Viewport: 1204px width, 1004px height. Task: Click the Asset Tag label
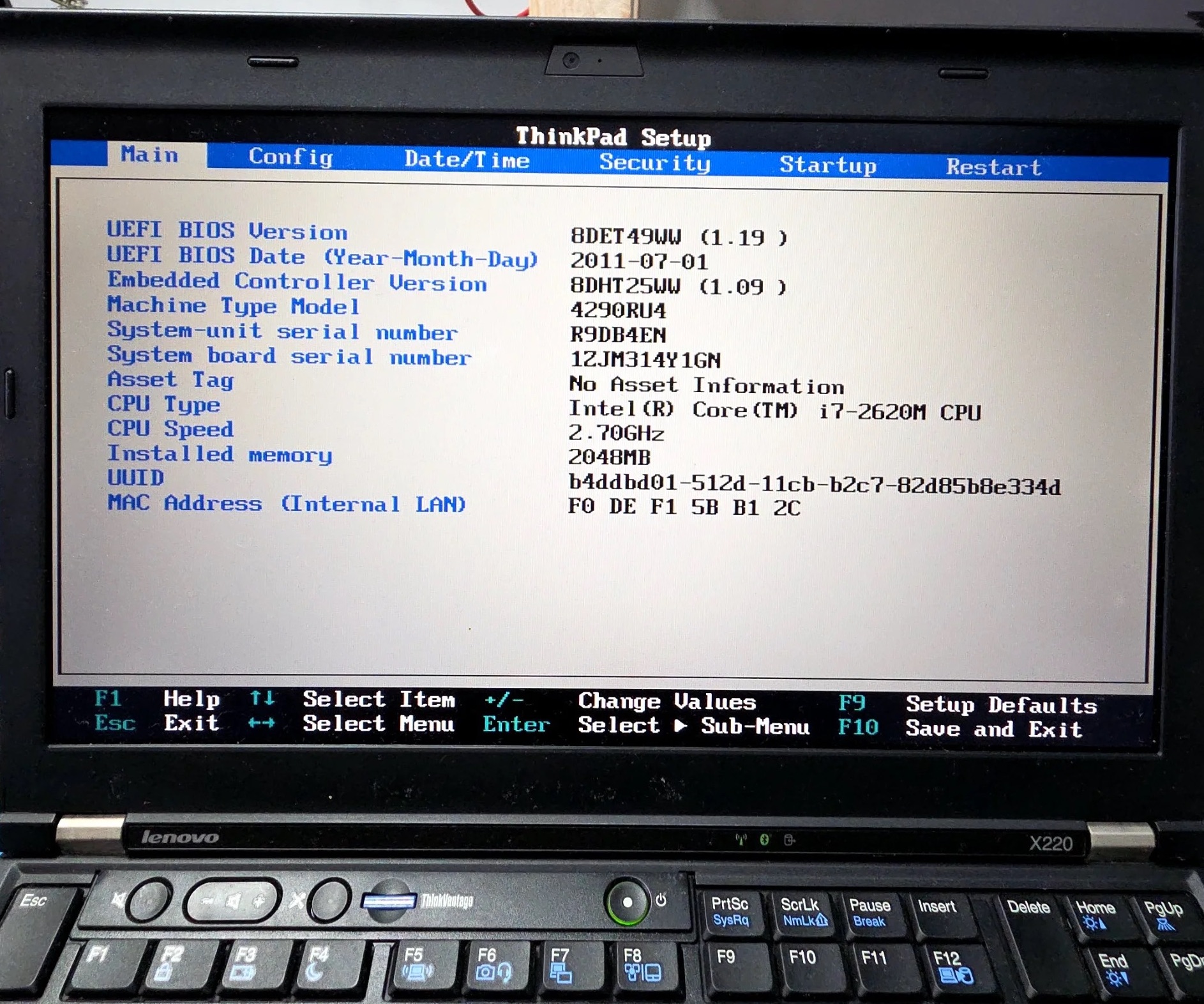pos(170,379)
